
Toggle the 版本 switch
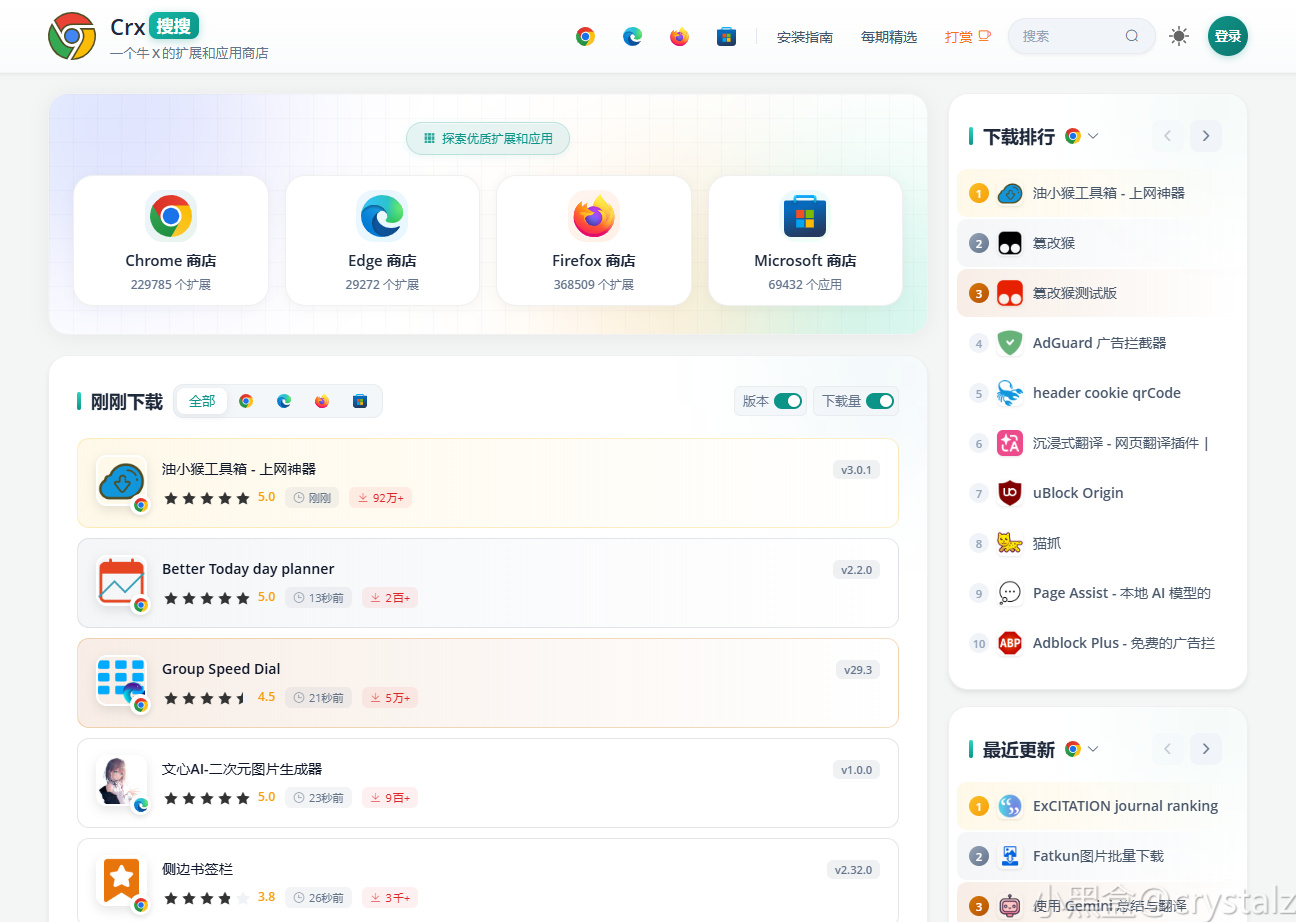pos(788,401)
